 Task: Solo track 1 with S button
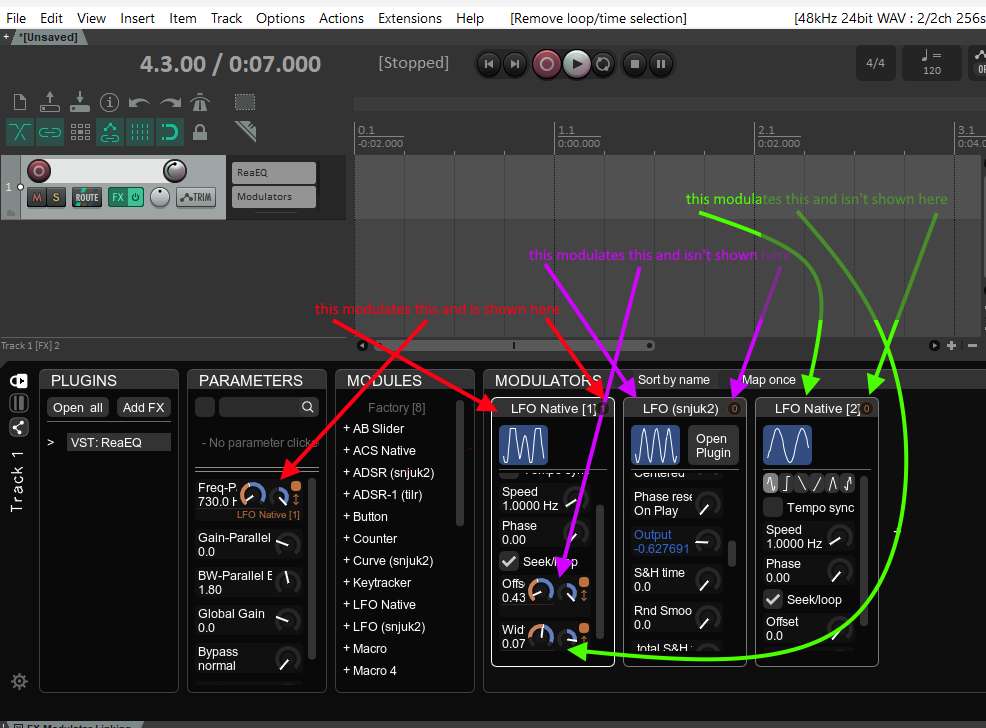[56, 197]
